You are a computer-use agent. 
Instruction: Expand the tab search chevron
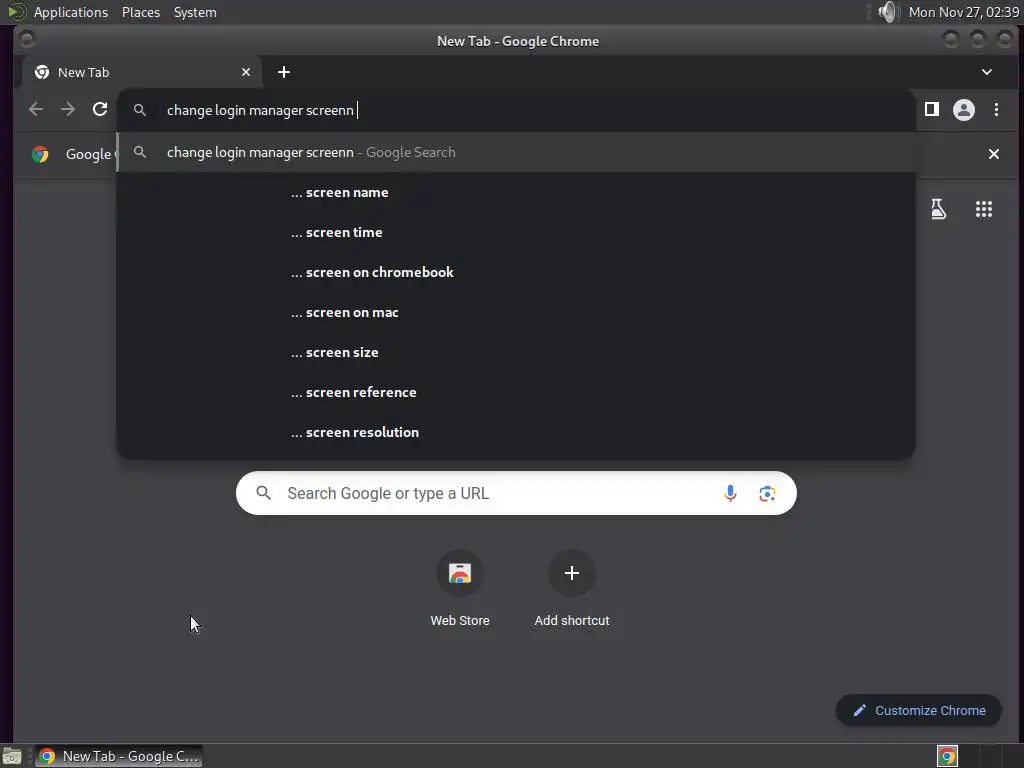coord(987,72)
